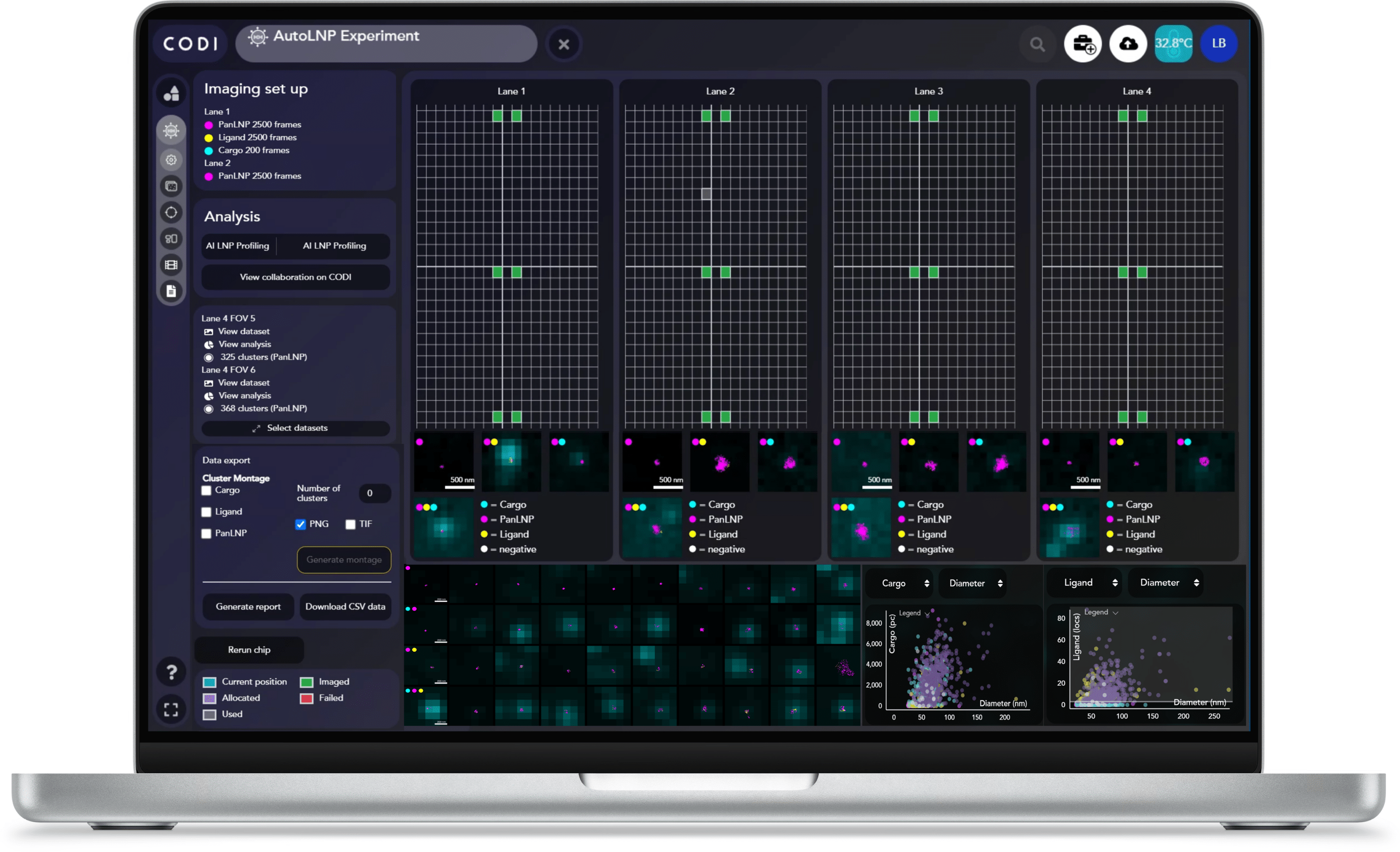The image size is (1400, 852).
Task: Open the Ligand axis dropdown
Action: [x=1090, y=583]
